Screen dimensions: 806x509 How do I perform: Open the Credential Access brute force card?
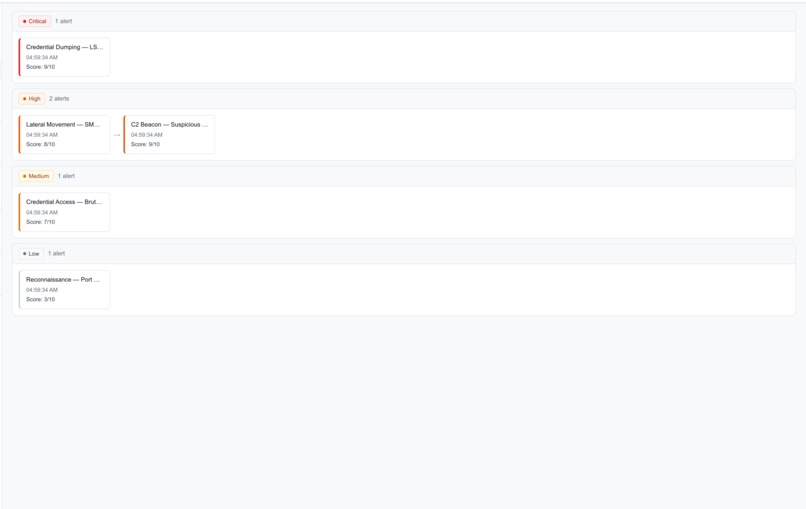pos(64,212)
